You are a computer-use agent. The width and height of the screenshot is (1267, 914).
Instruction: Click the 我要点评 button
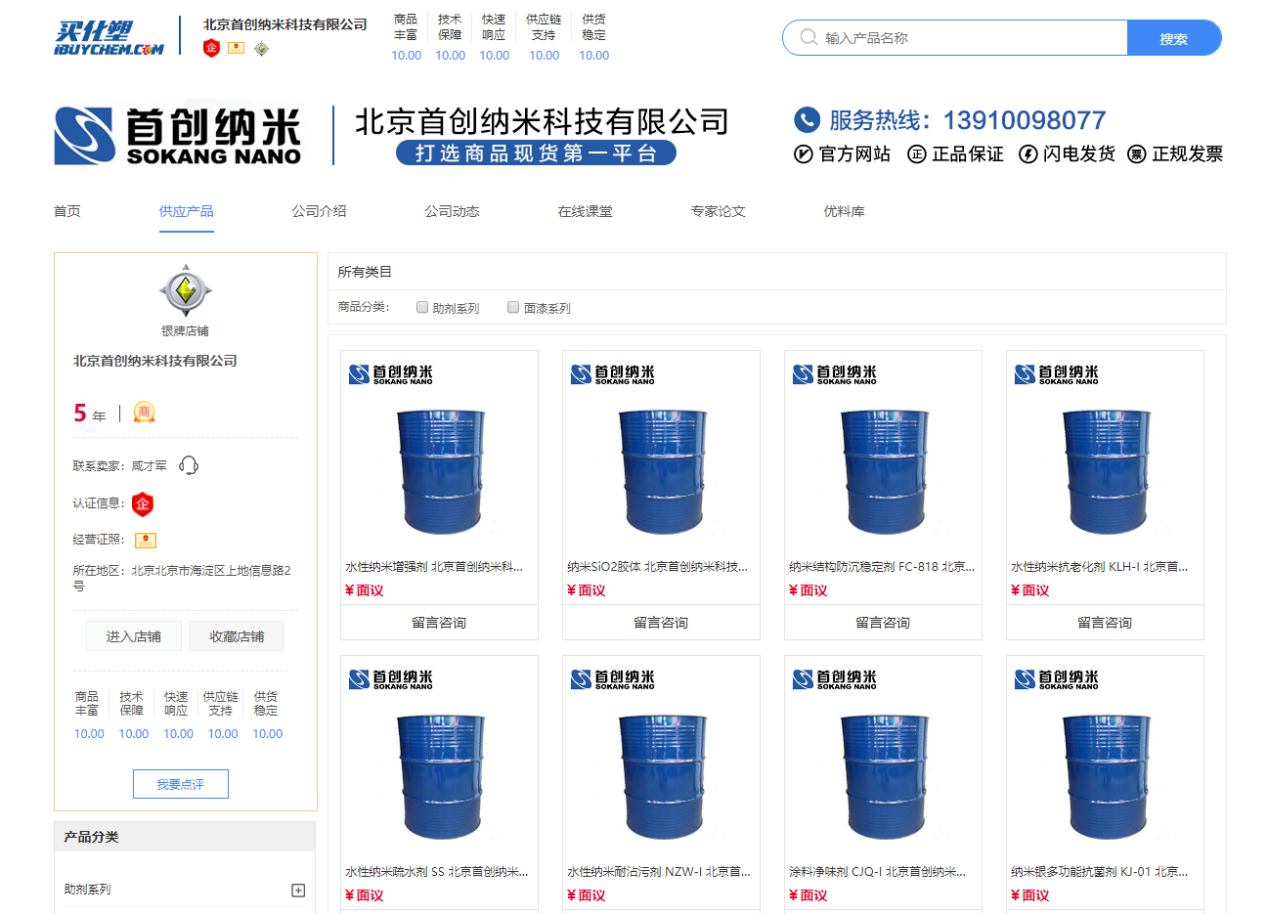click(180, 784)
